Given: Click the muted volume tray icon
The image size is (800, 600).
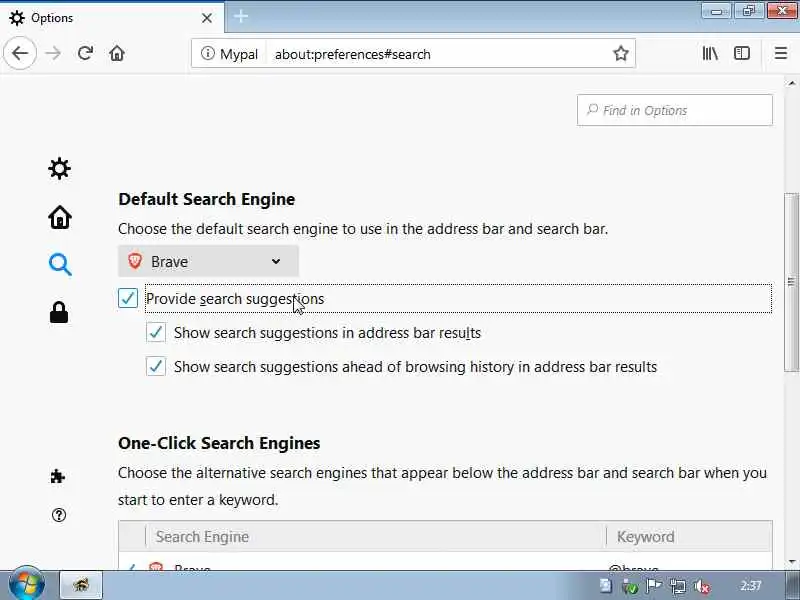Looking at the screenshot, I should (x=702, y=586).
